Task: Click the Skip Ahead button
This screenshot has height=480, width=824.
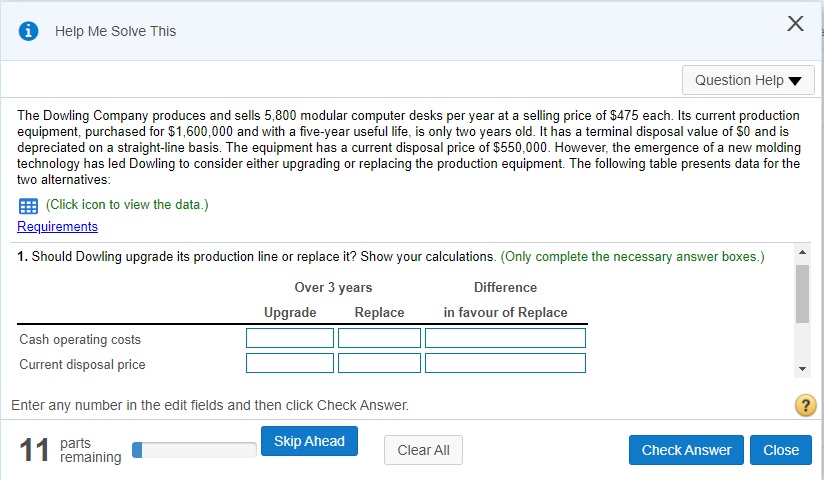Action: 310,441
